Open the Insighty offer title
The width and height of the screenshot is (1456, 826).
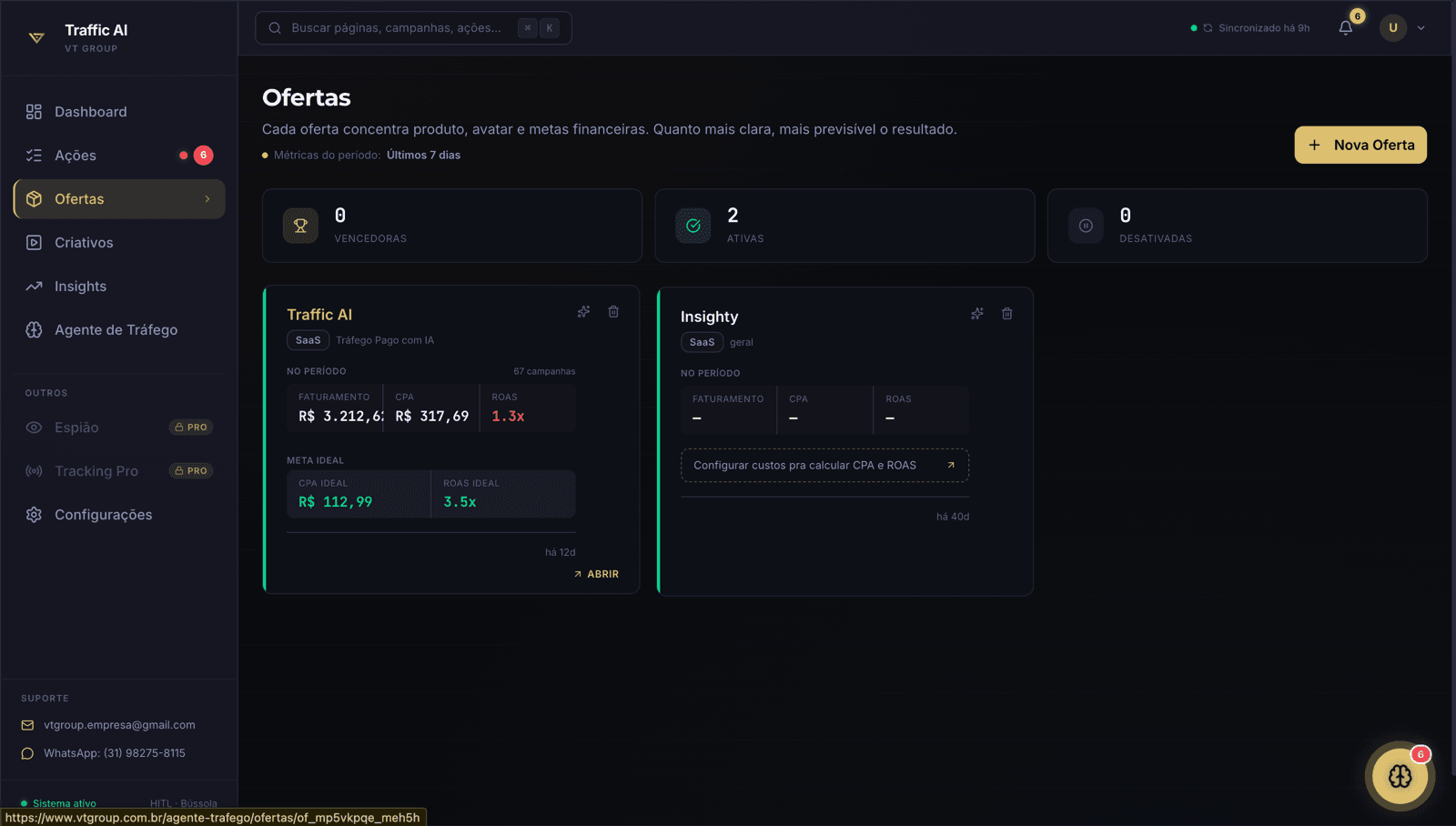click(710, 317)
